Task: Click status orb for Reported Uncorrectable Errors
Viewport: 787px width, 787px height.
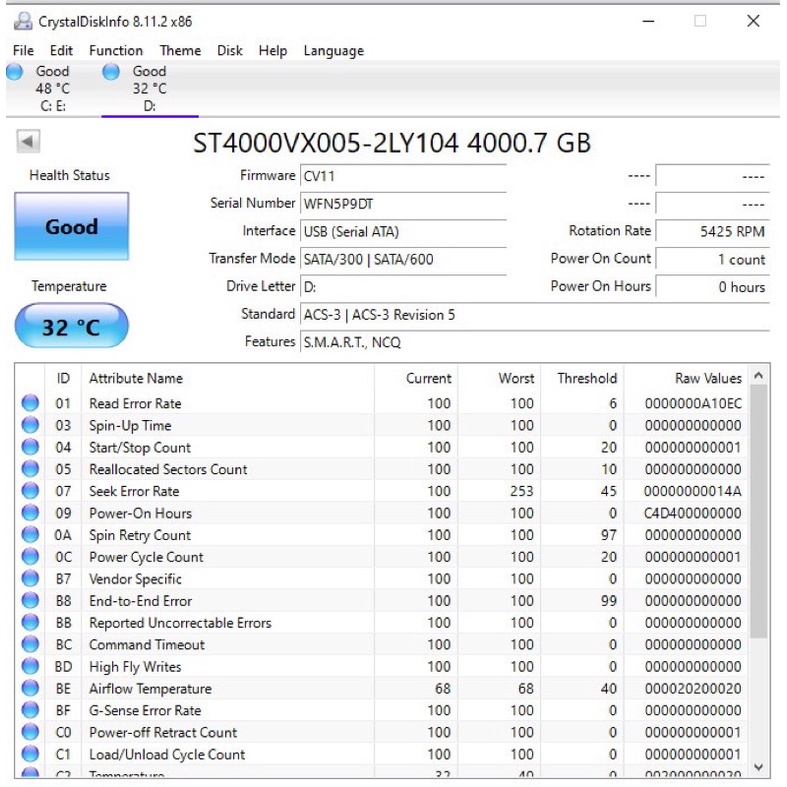Action: (30, 622)
